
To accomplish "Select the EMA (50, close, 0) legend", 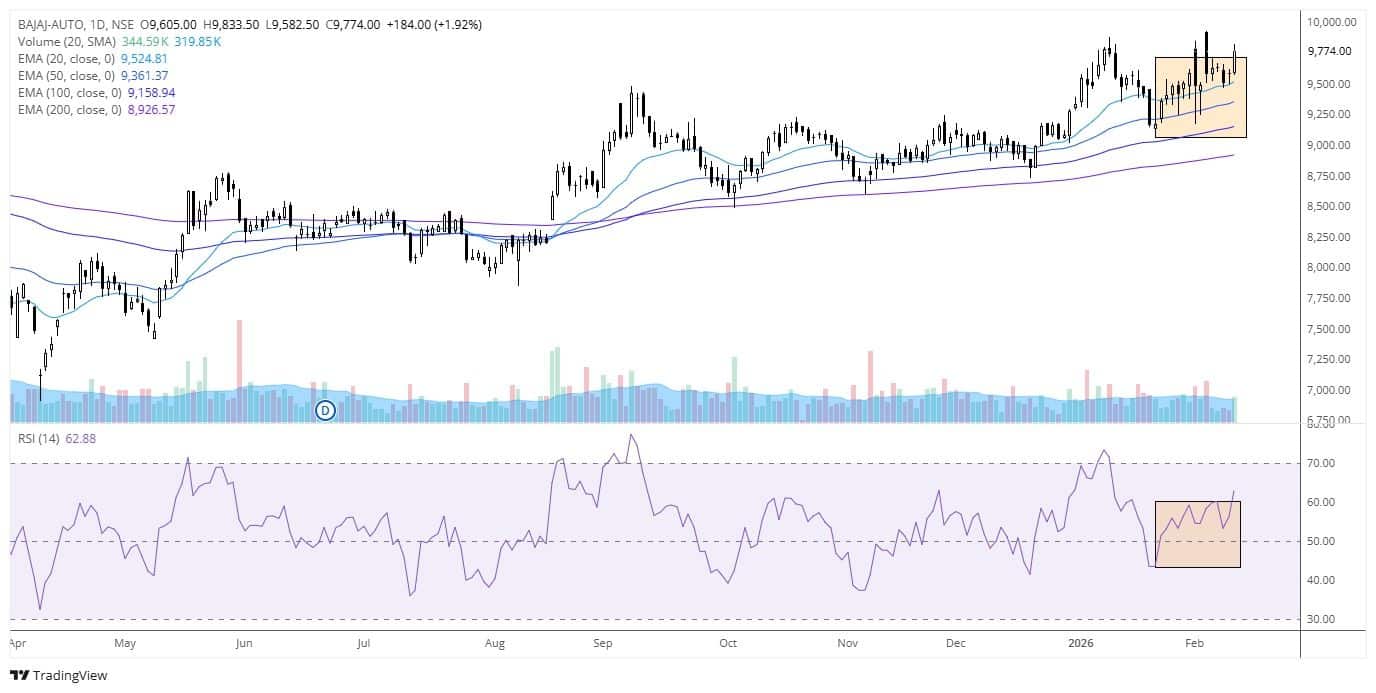I will 65,76.
